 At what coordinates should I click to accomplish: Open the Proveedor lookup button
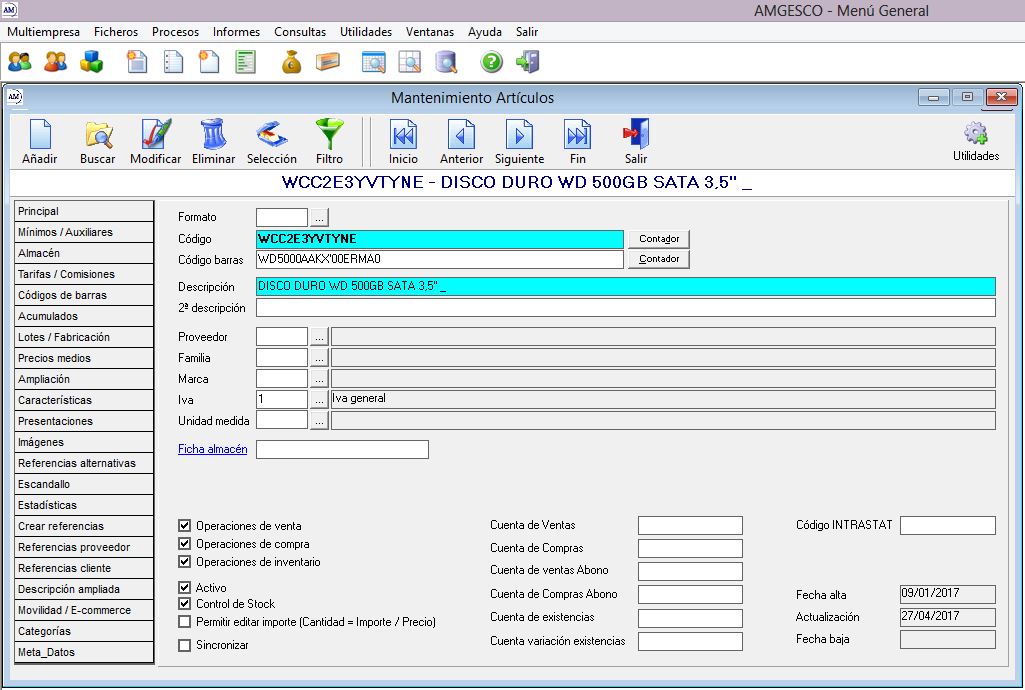[x=319, y=337]
